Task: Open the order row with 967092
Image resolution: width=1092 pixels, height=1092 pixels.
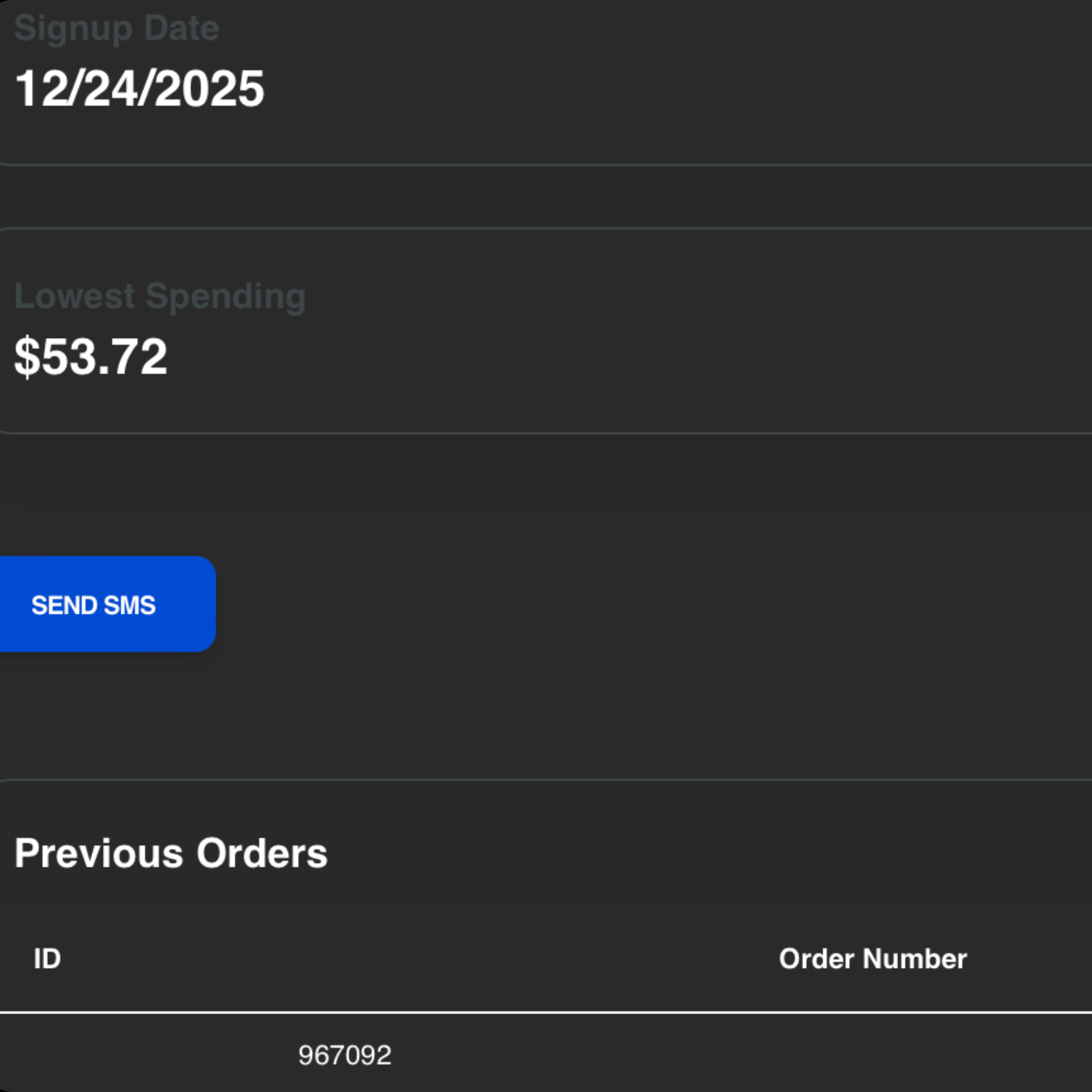Action: 344,1055
